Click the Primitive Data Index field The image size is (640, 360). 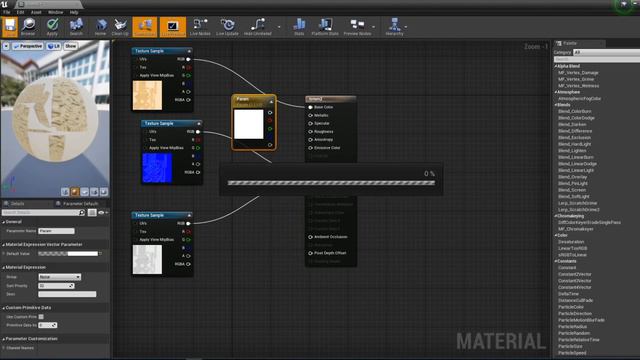(48, 325)
